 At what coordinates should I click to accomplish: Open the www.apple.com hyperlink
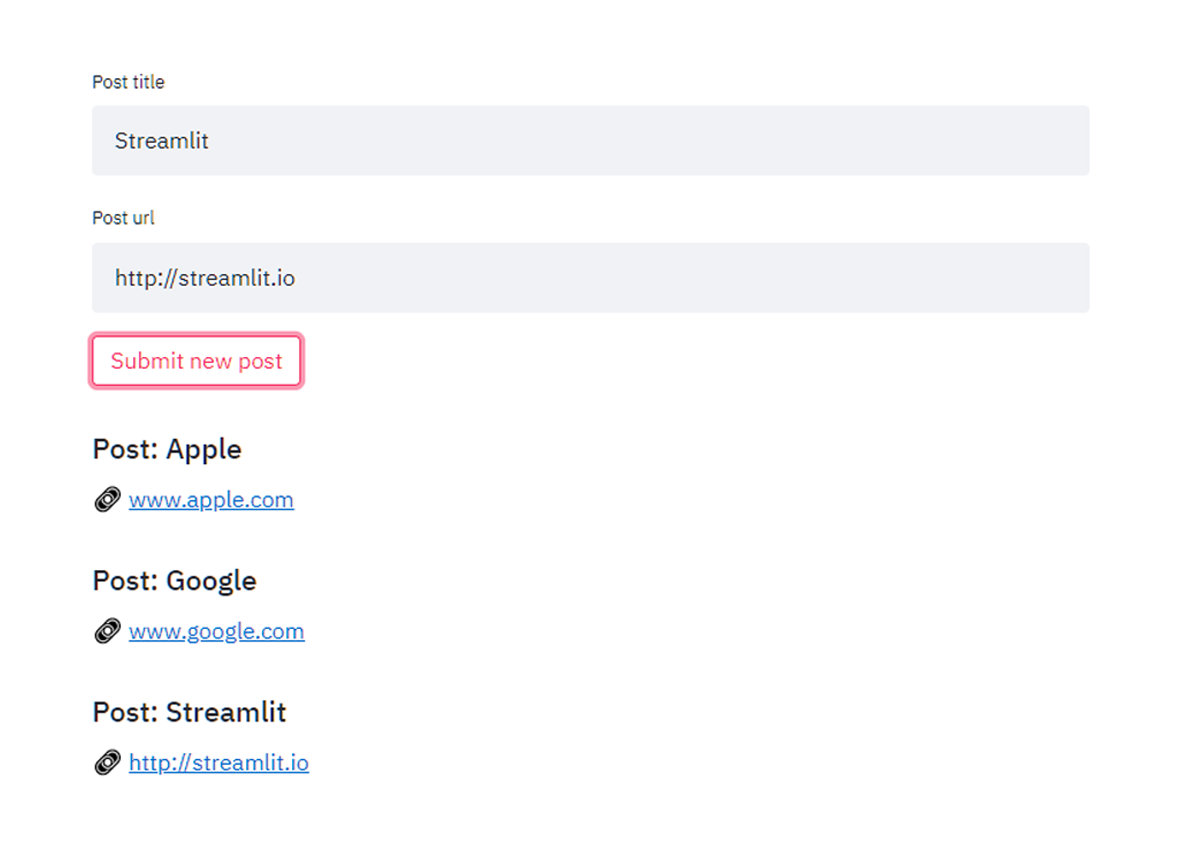click(x=211, y=500)
